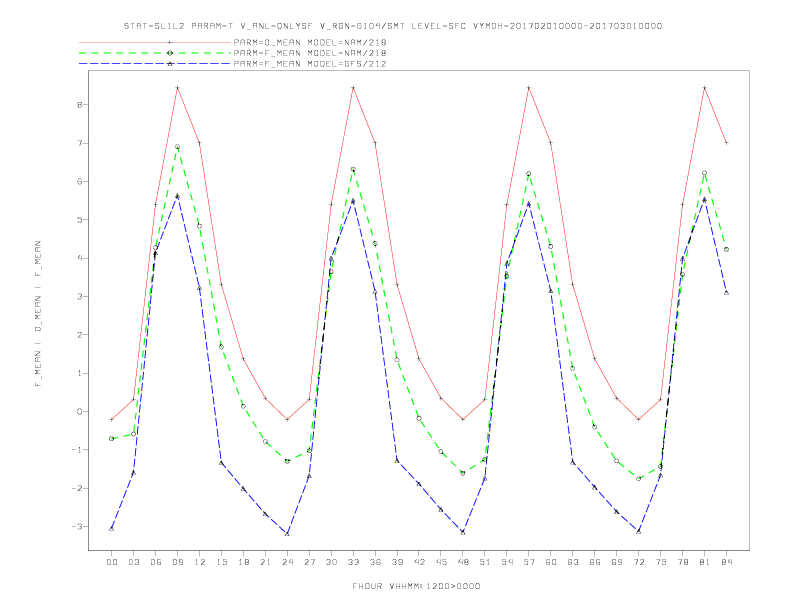
Task: Click y-axis tick label -2
Action: (x=77, y=488)
